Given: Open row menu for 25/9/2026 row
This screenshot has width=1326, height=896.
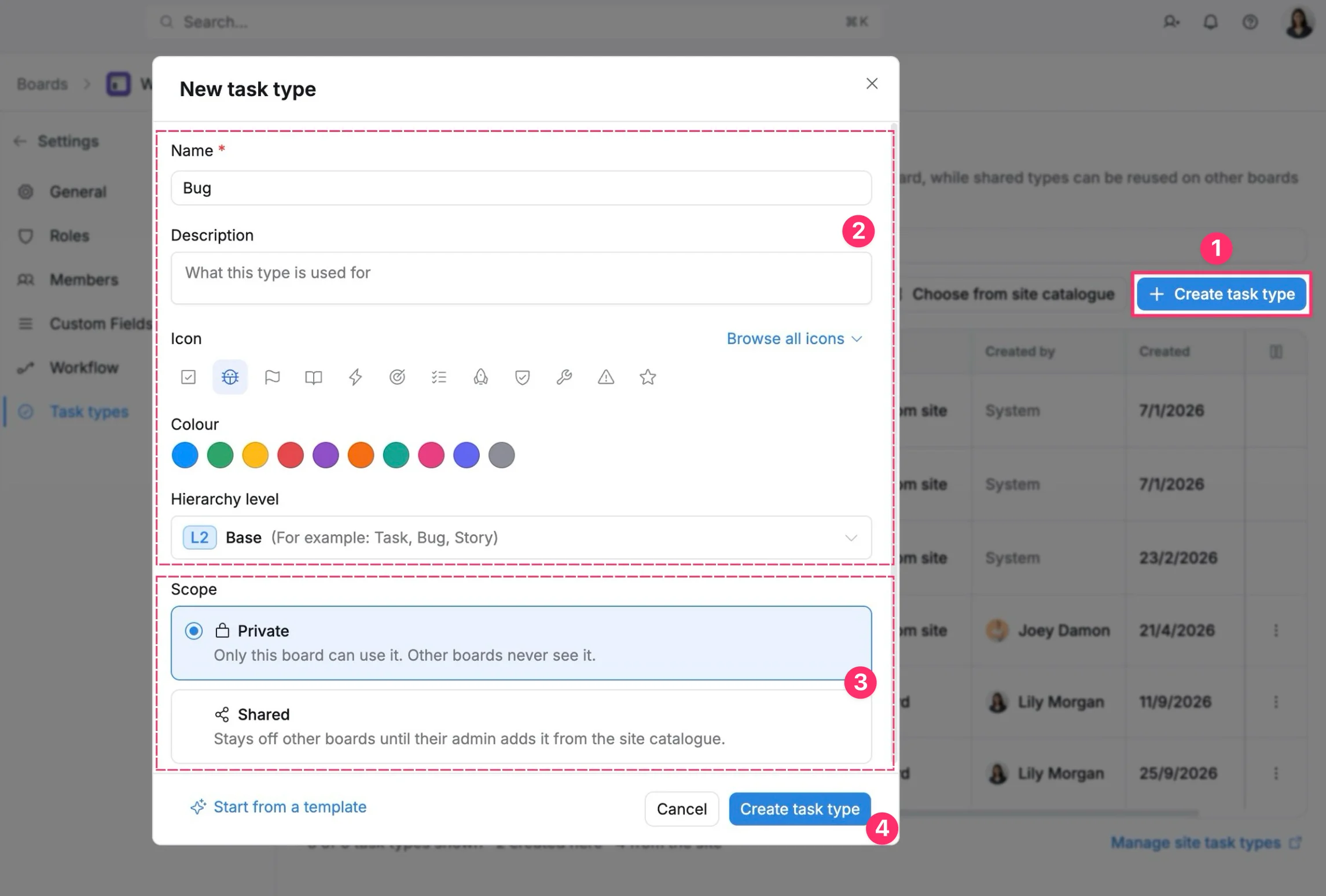Looking at the screenshot, I should [x=1276, y=773].
